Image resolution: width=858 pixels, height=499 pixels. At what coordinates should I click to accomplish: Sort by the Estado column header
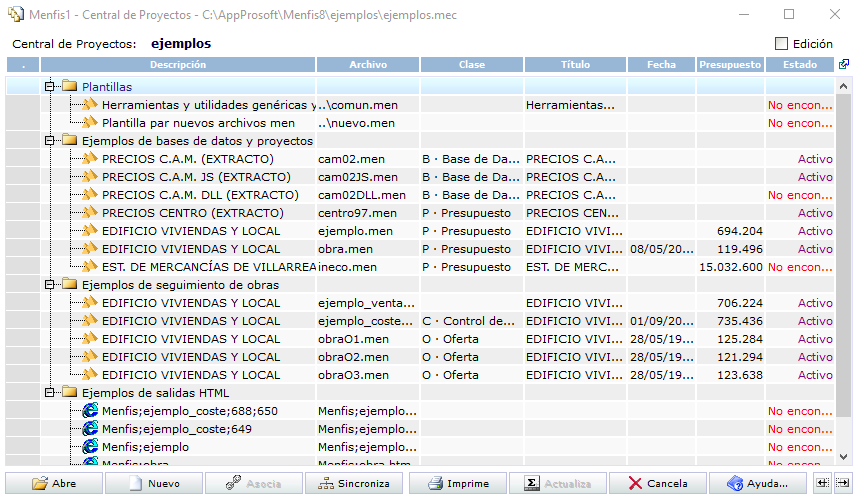(x=799, y=65)
